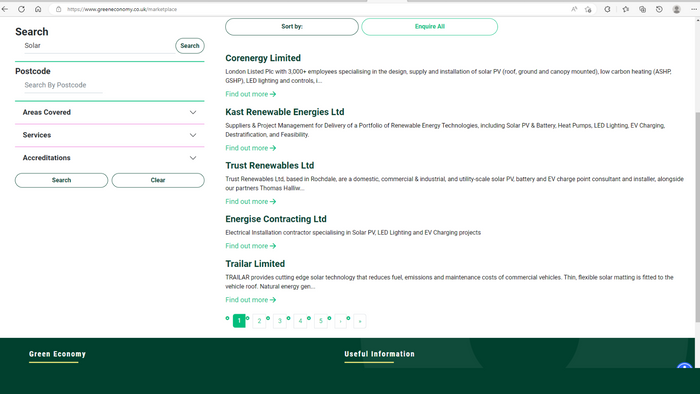Image resolution: width=700 pixels, height=394 pixels.
Task: Click the page vertical scrollbar thumb
Action: point(697,216)
